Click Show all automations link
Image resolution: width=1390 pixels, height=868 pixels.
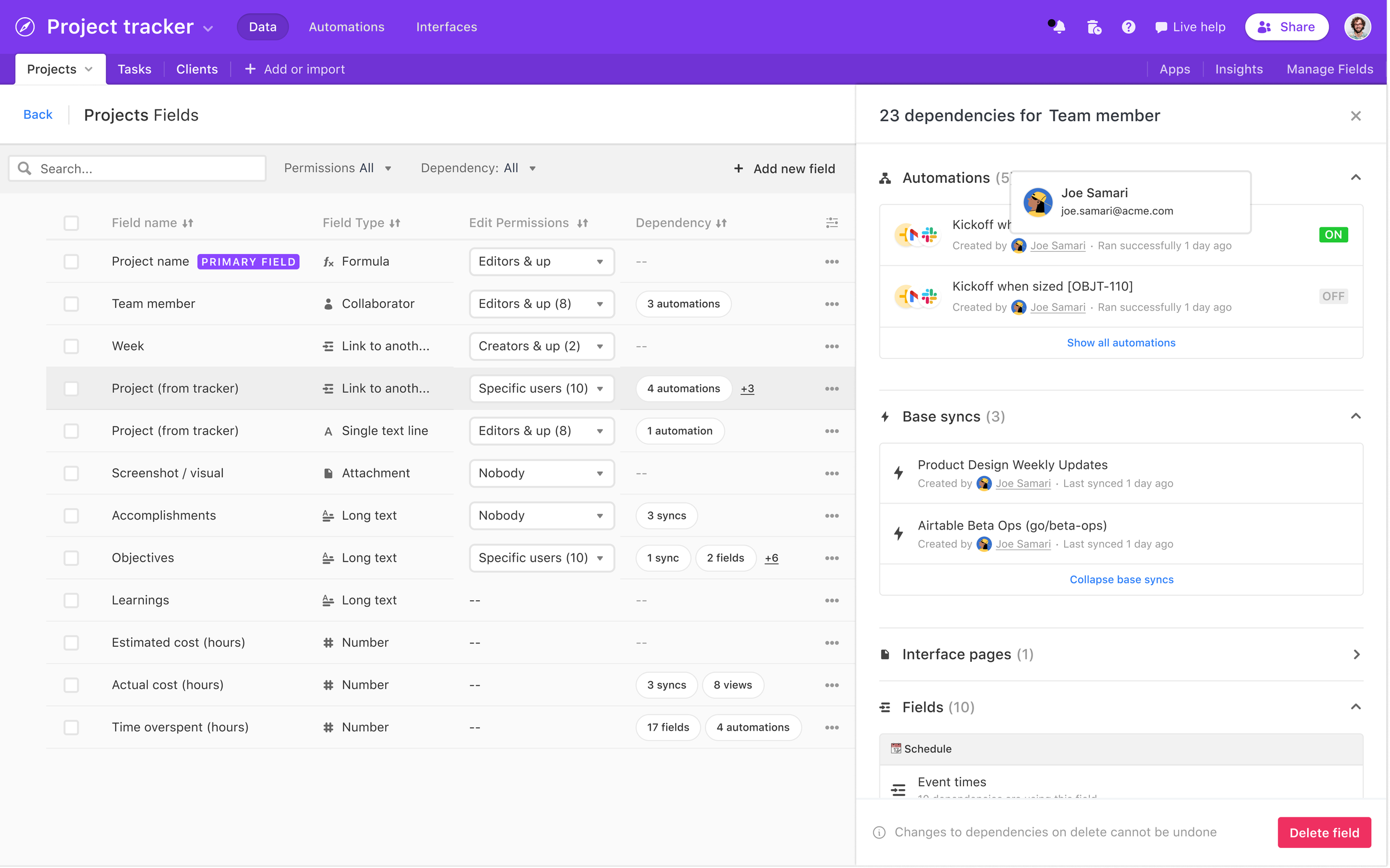tap(1121, 342)
